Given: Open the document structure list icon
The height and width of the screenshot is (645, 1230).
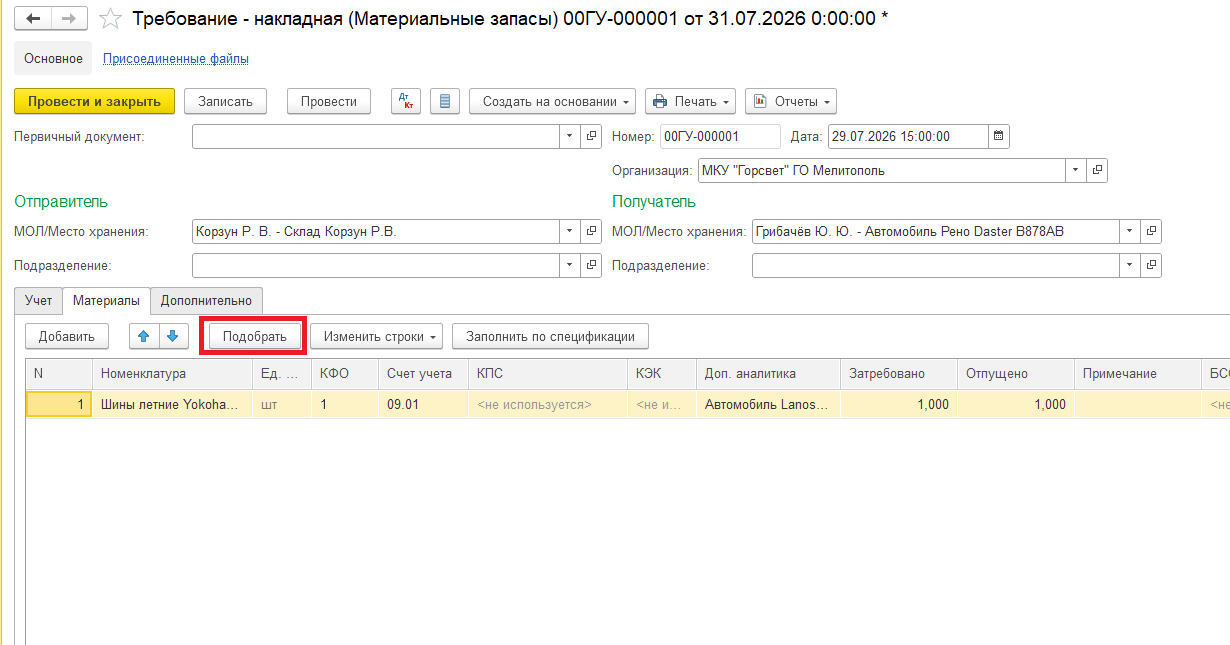Looking at the screenshot, I should (x=445, y=101).
